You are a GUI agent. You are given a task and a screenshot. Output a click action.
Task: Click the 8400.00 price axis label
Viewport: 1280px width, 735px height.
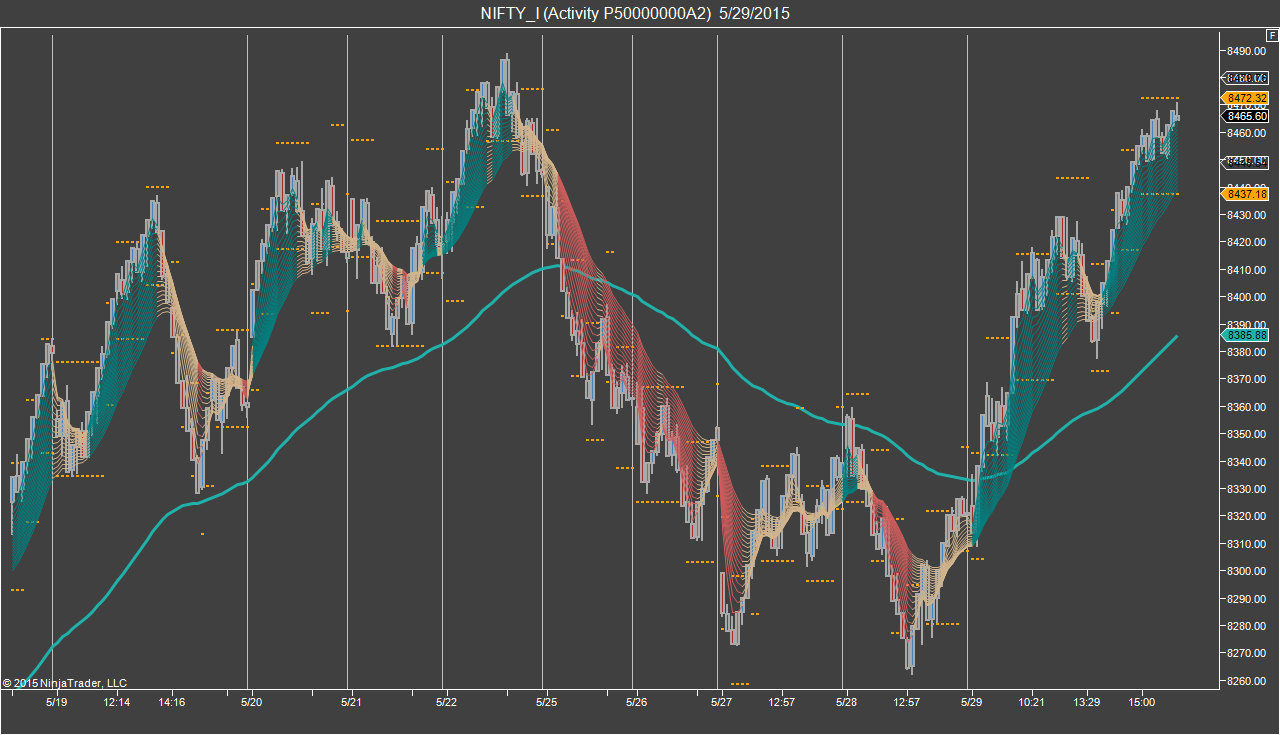pos(1247,297)
